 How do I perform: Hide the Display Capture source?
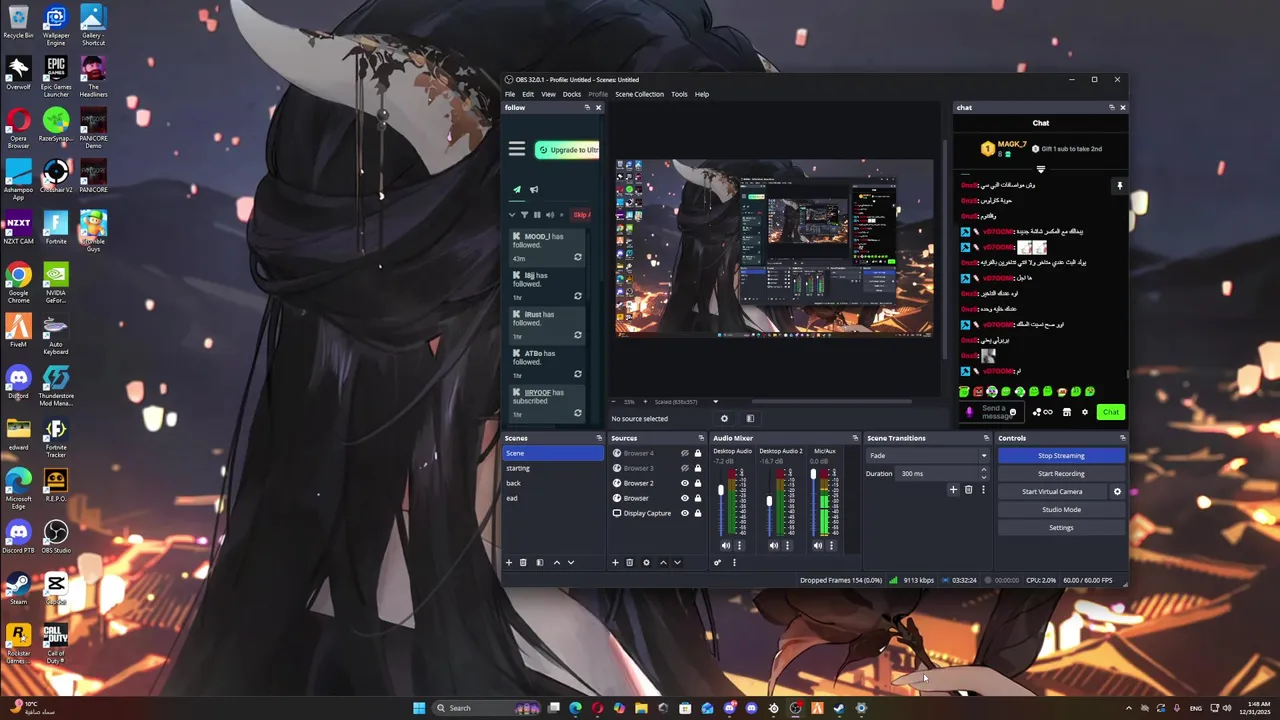(685, 513)
